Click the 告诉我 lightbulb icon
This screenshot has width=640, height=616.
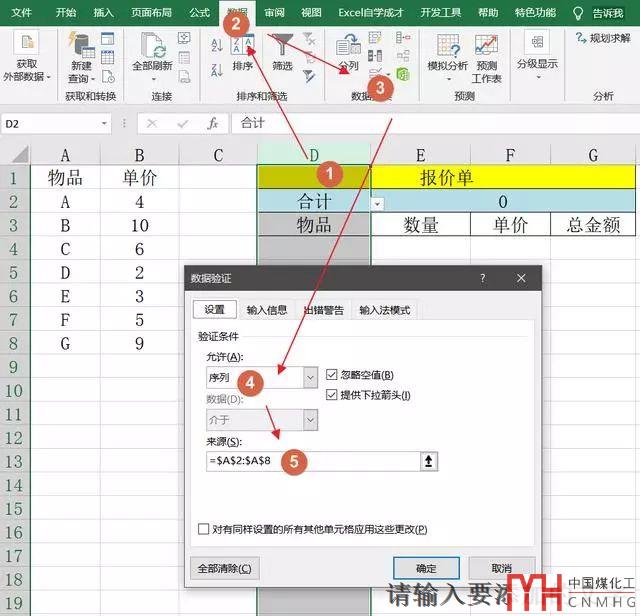click(578, 13)
